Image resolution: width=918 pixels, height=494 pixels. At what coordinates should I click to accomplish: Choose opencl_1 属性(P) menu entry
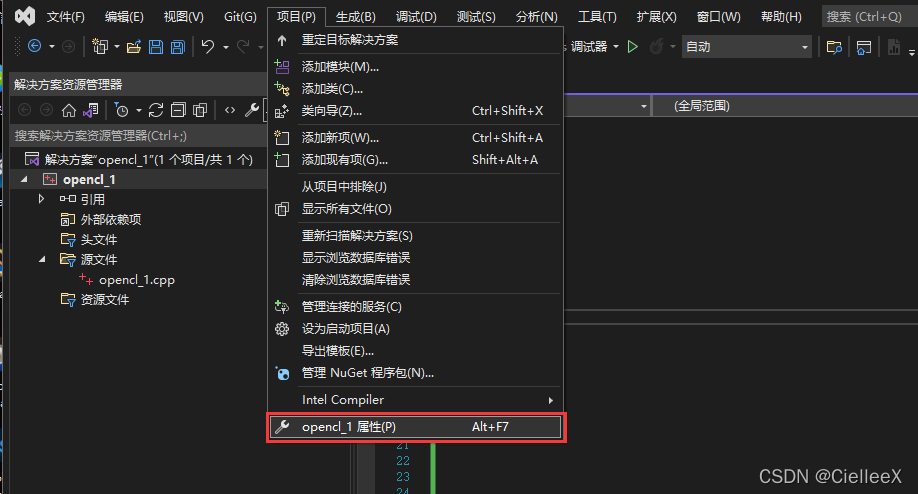click(416, 427)
